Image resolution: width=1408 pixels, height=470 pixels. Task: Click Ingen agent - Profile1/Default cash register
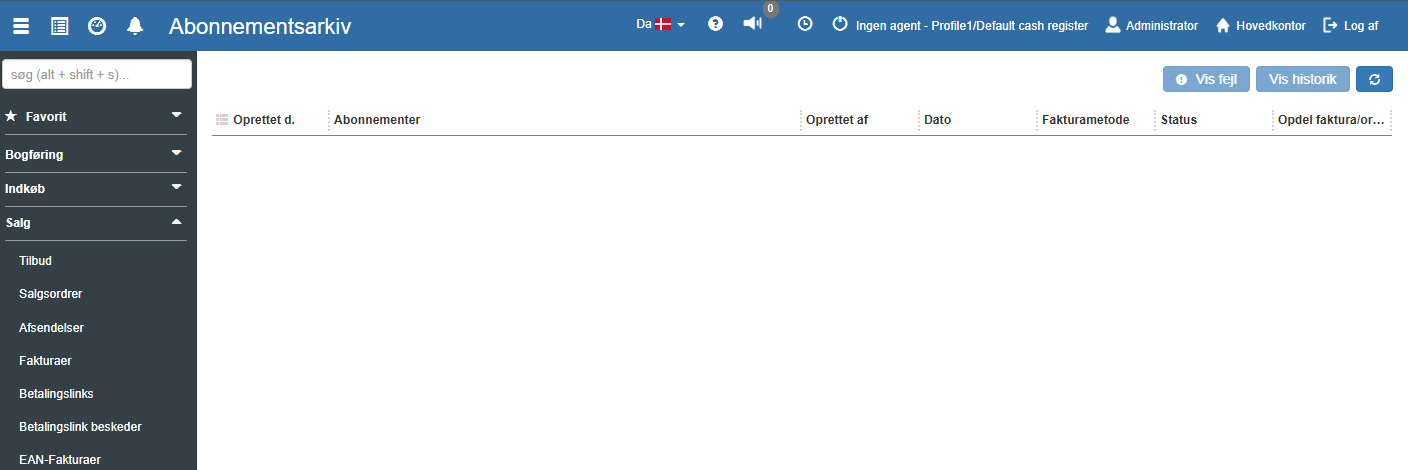(972, 26)
